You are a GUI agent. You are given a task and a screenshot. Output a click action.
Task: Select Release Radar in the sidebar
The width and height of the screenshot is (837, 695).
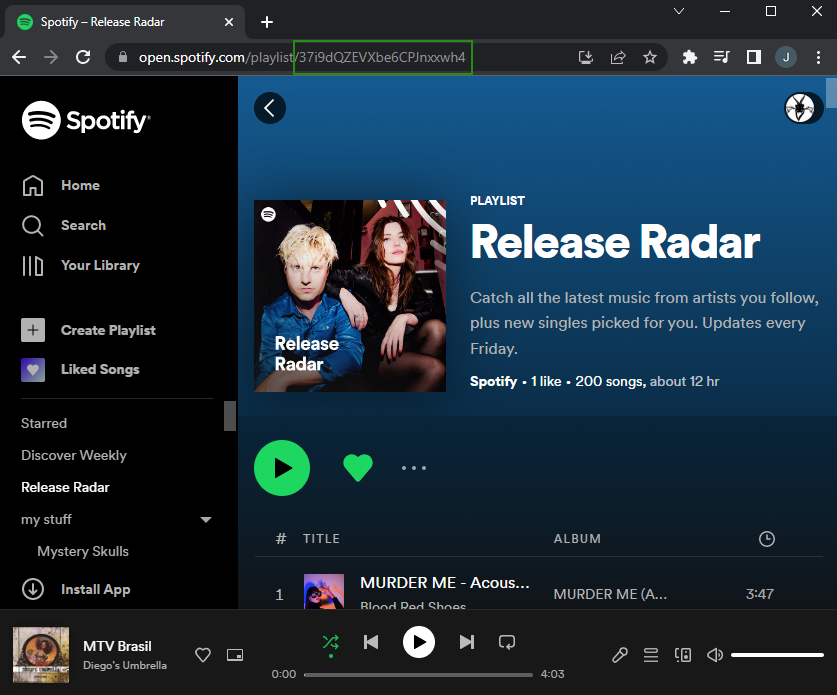(65, 487)
